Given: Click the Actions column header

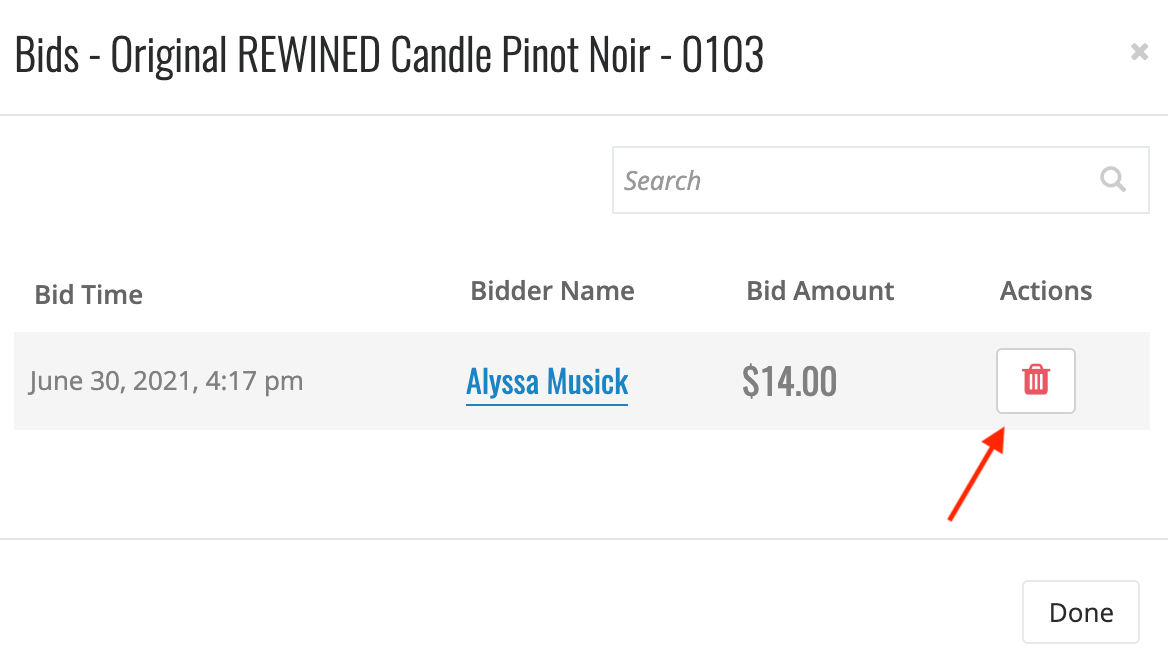Looking at the screenshot, I should click(1046, 291).
